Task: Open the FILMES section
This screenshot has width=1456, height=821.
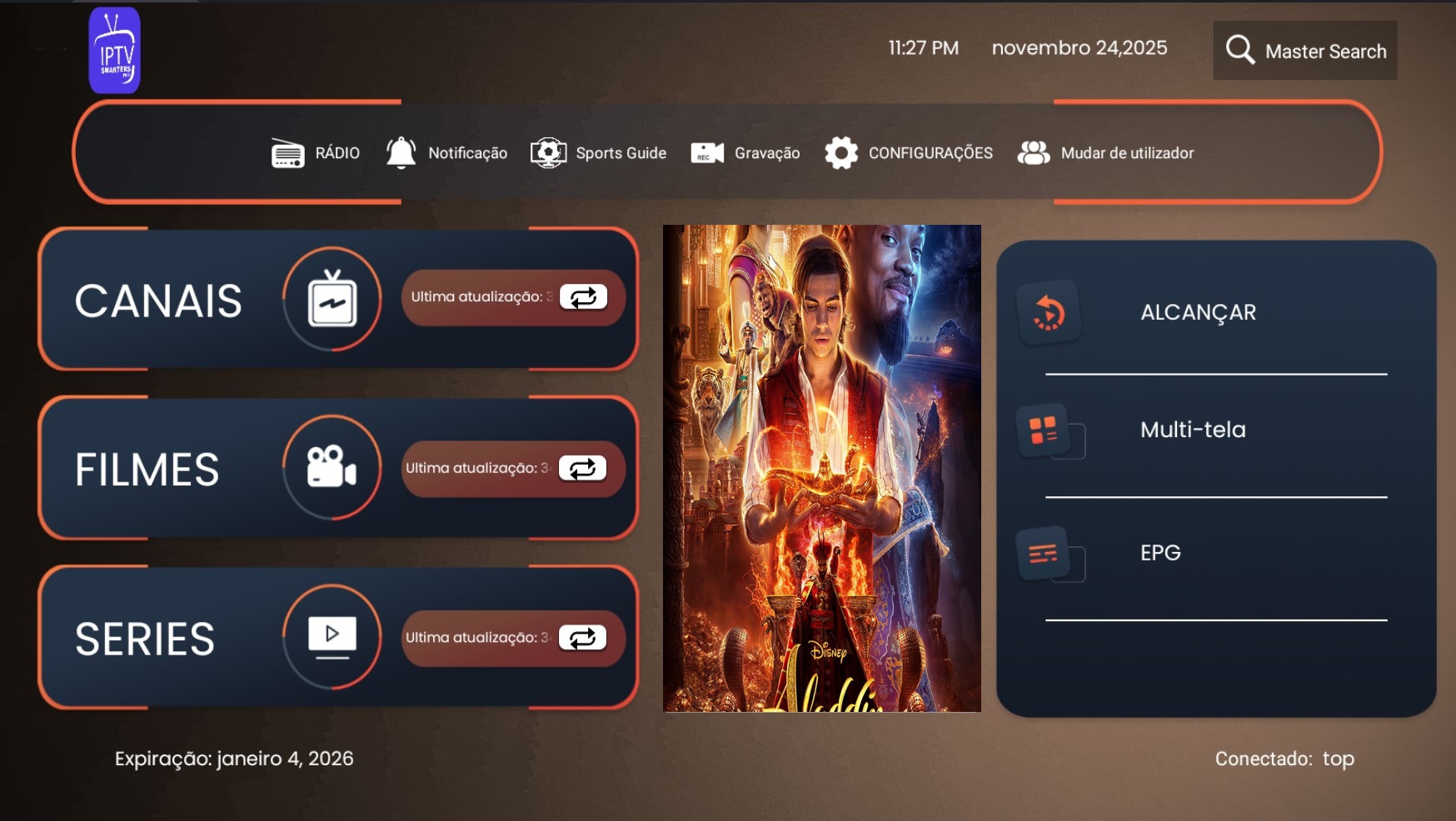Action: (148, 468)
